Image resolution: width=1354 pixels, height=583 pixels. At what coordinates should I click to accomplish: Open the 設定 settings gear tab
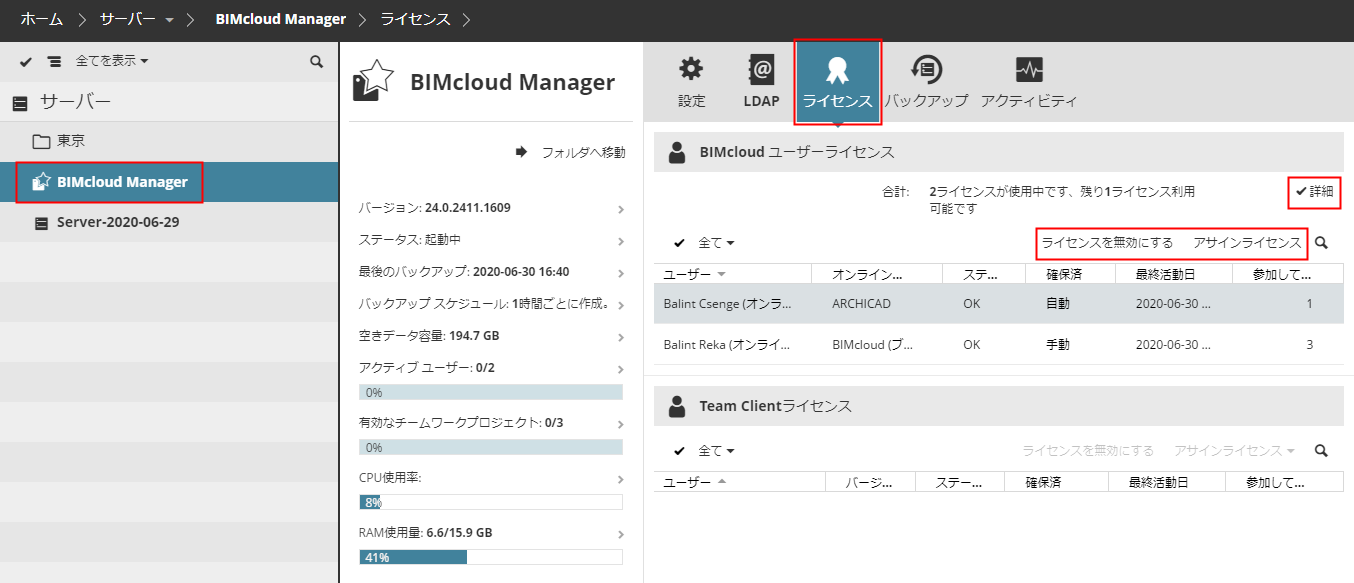[x=691, y=82]
